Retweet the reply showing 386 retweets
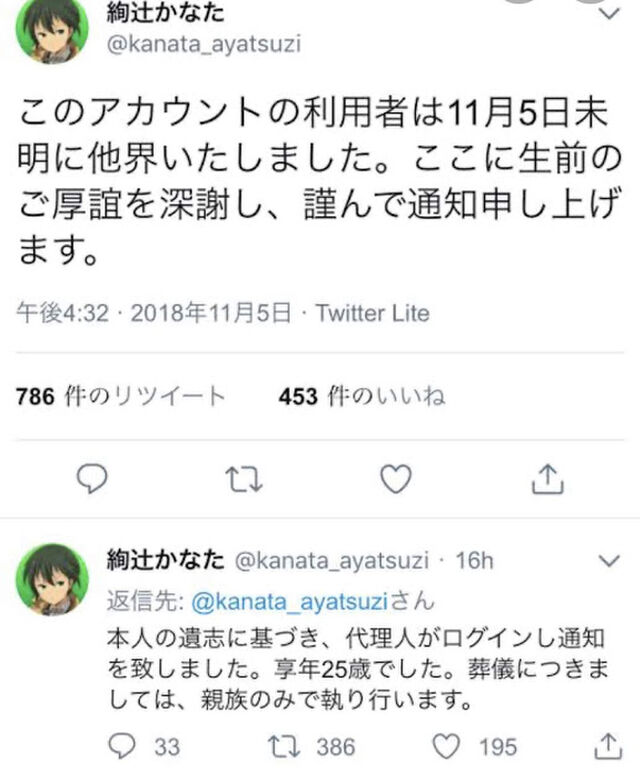Image resolution: width=640 pixels, height=774 pixels. [x=284, y=746]
